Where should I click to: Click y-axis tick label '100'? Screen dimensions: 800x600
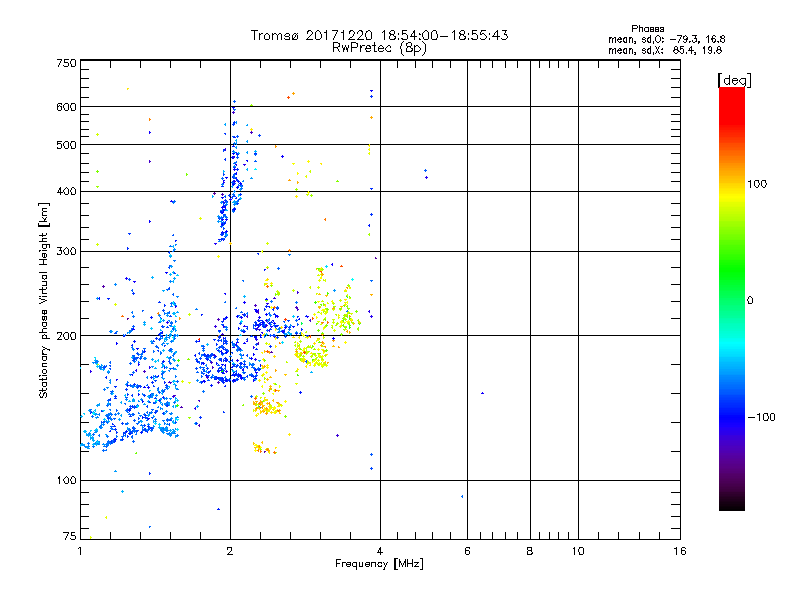[x=66, y=481]
